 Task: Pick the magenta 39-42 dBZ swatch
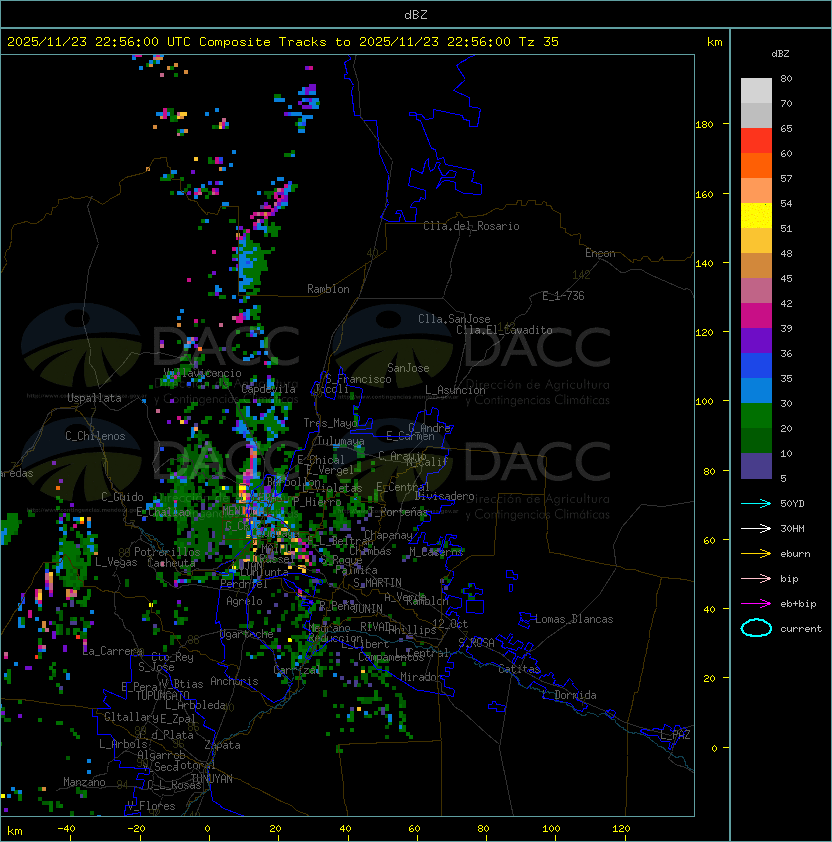point(756,316)
